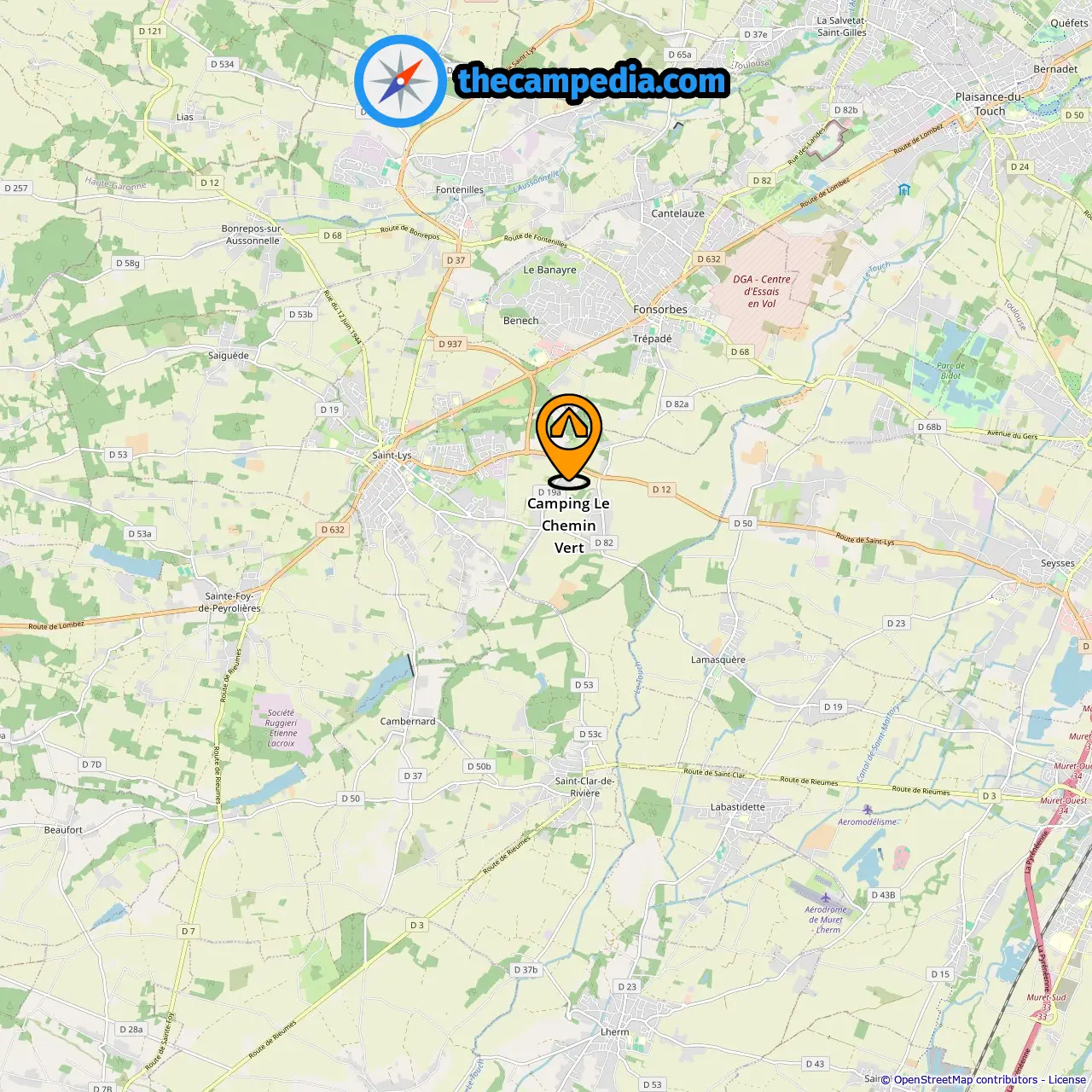Viewport: 1092px width, 1092px height.
Task: Select the Fonsorbes town label
Action: tap(660, 310)
